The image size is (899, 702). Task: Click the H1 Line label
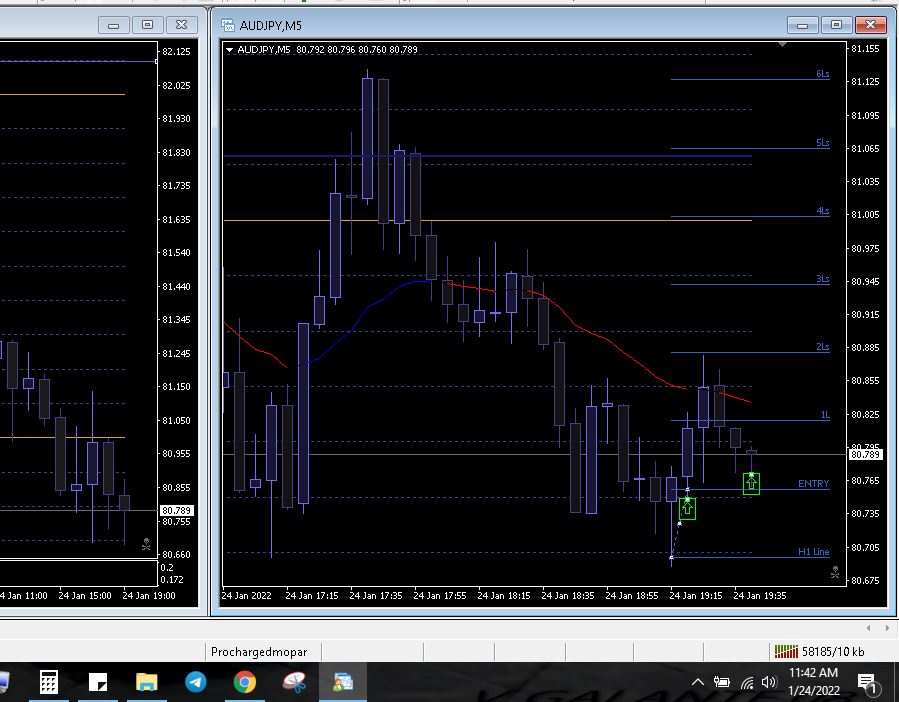pyautogui.click(x=813, y=552)
